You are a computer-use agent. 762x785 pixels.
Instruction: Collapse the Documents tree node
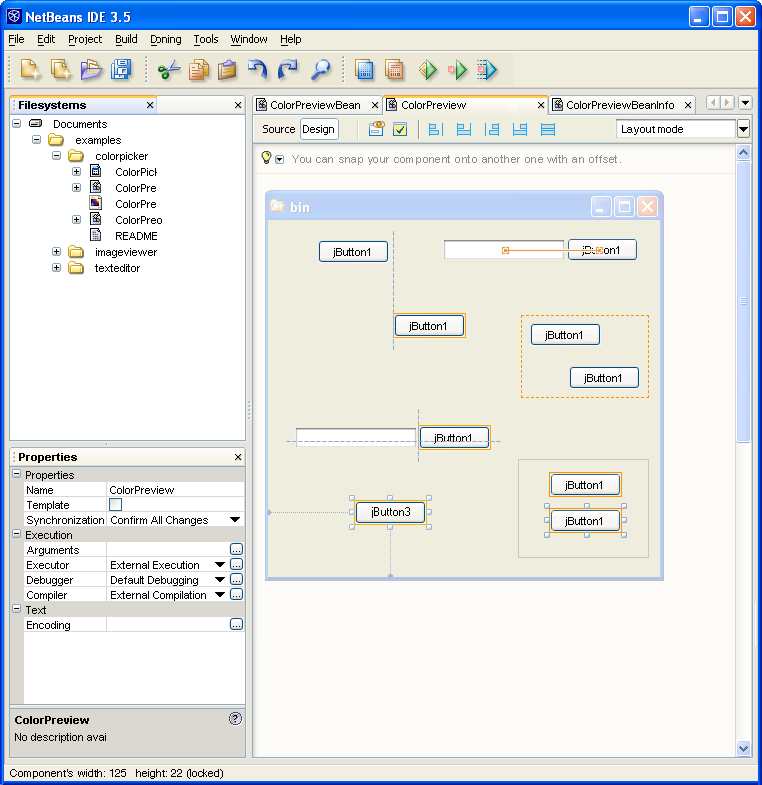(x=17, y=123)
